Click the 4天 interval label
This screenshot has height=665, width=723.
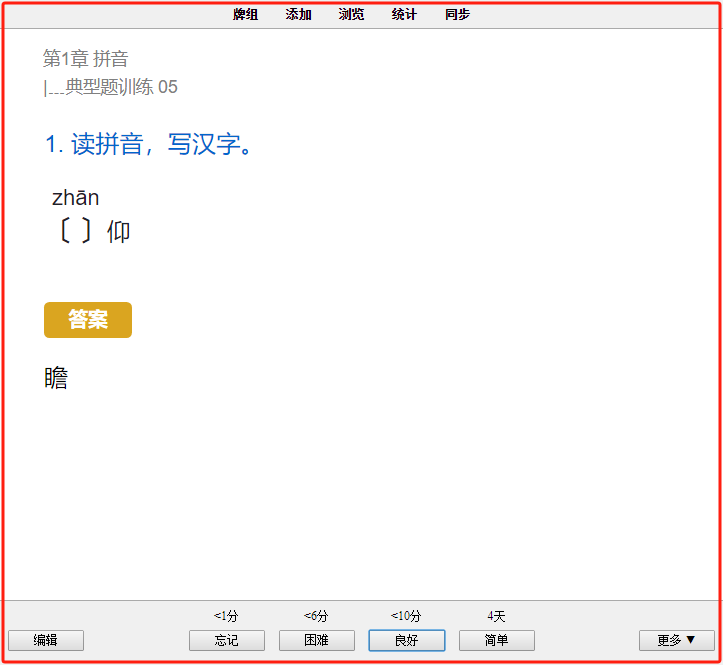[497, 616]
